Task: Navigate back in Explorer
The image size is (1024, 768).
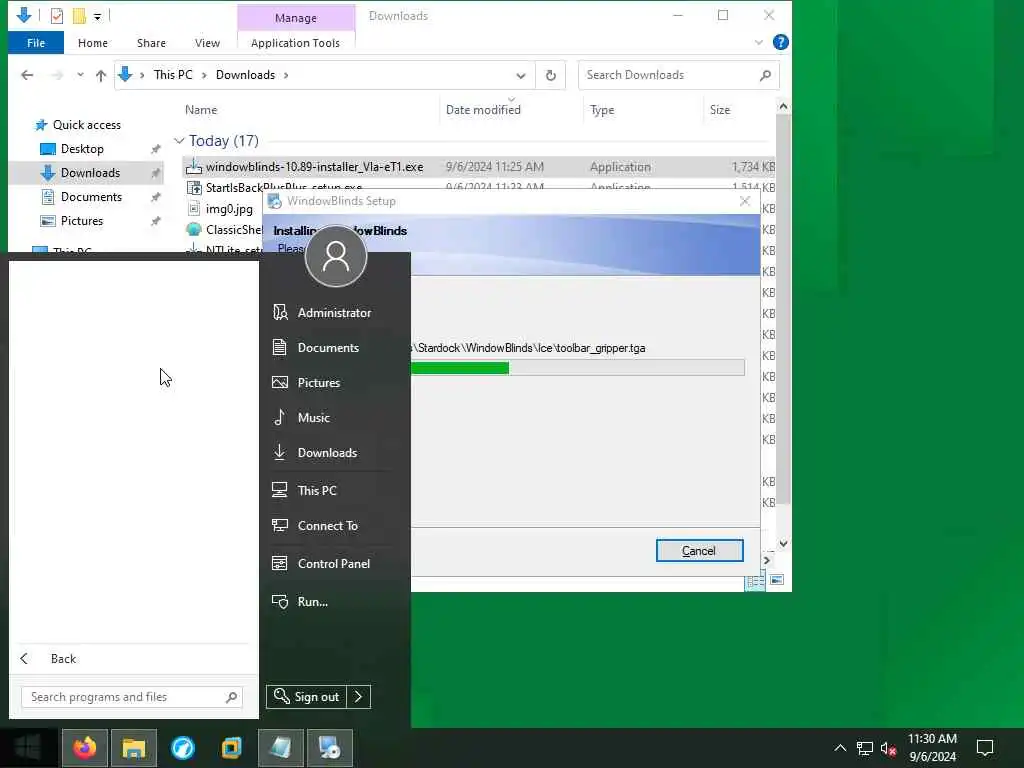Action: (27, 75)
